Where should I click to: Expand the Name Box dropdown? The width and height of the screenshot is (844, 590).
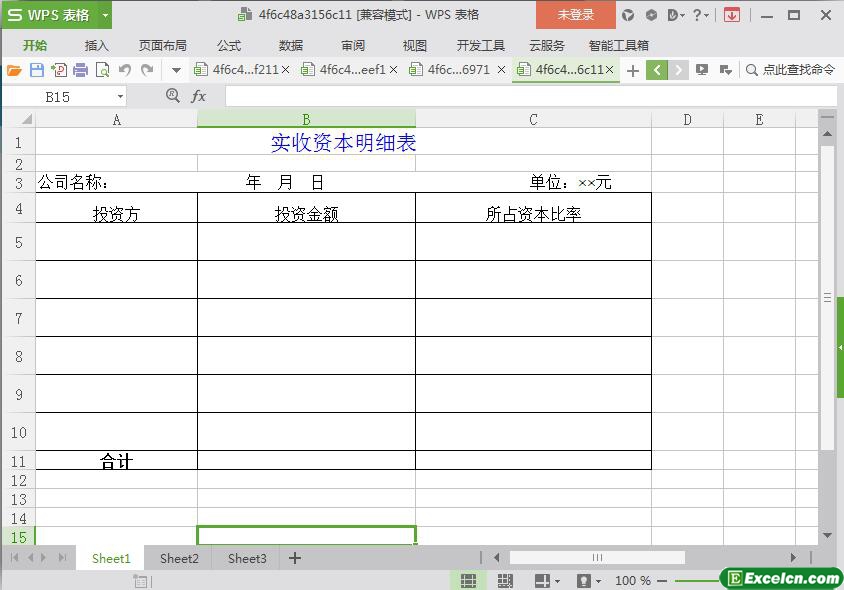point(120,96)
